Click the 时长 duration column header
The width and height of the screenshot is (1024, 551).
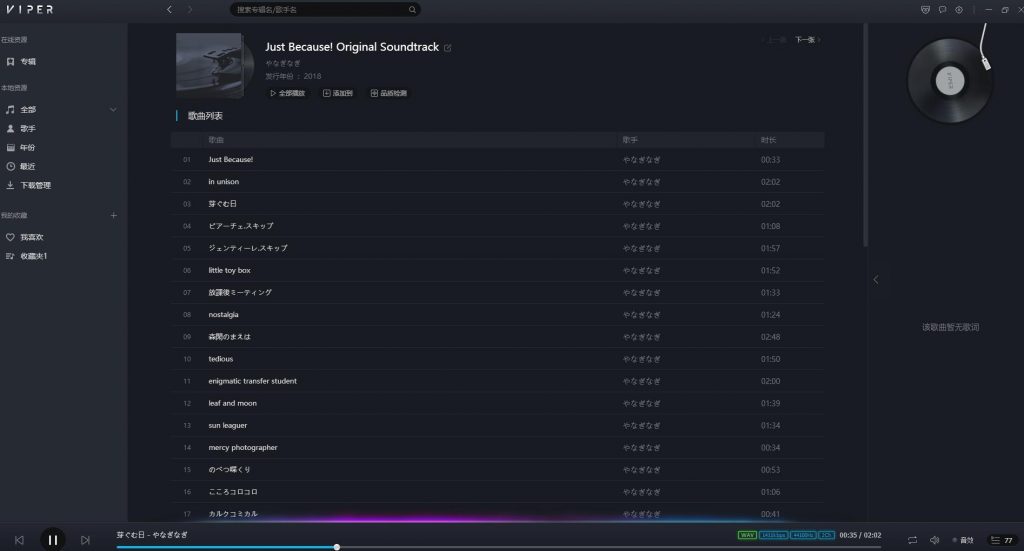click(768, 140)
